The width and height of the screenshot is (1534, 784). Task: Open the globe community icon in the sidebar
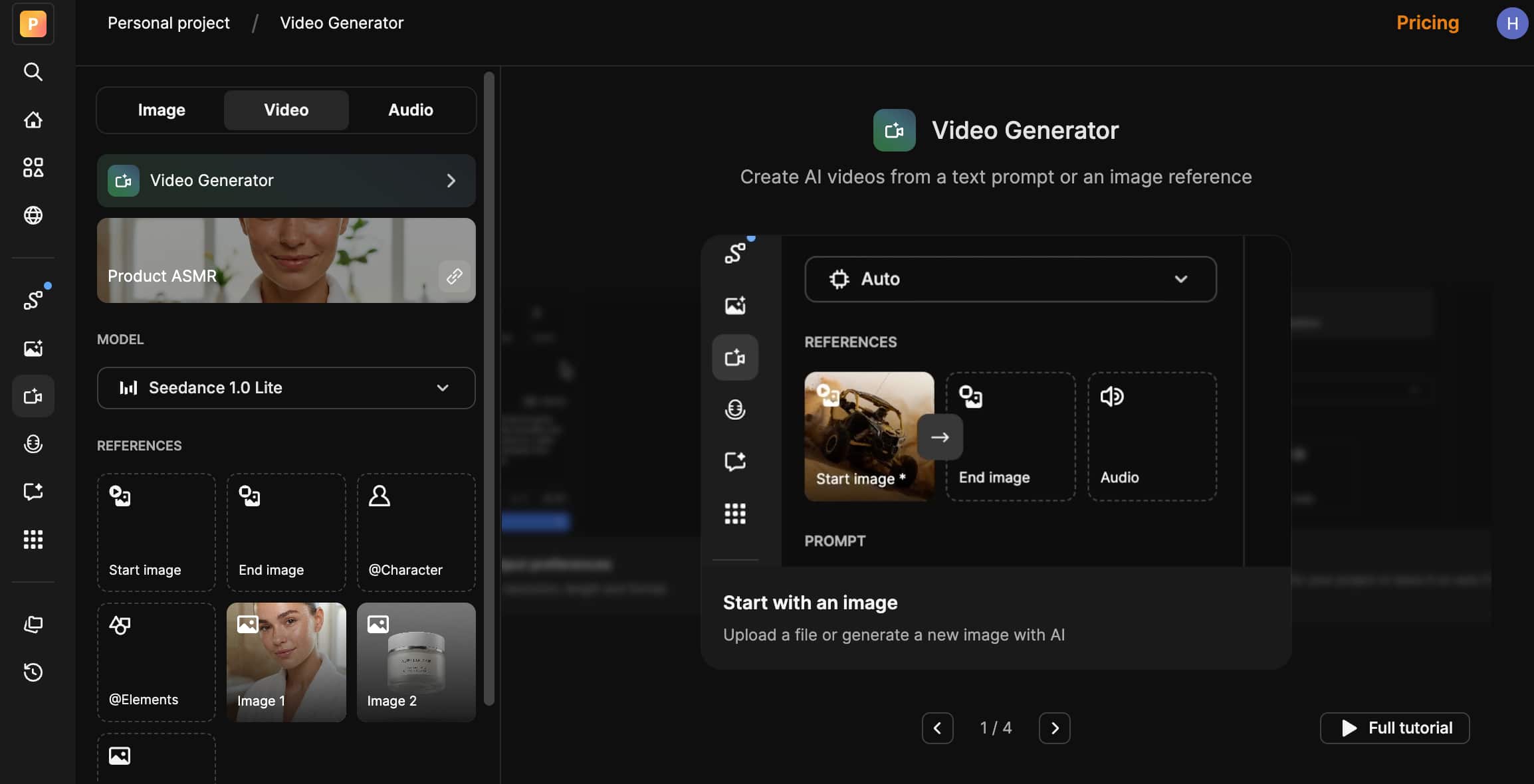tap(33, 215)
